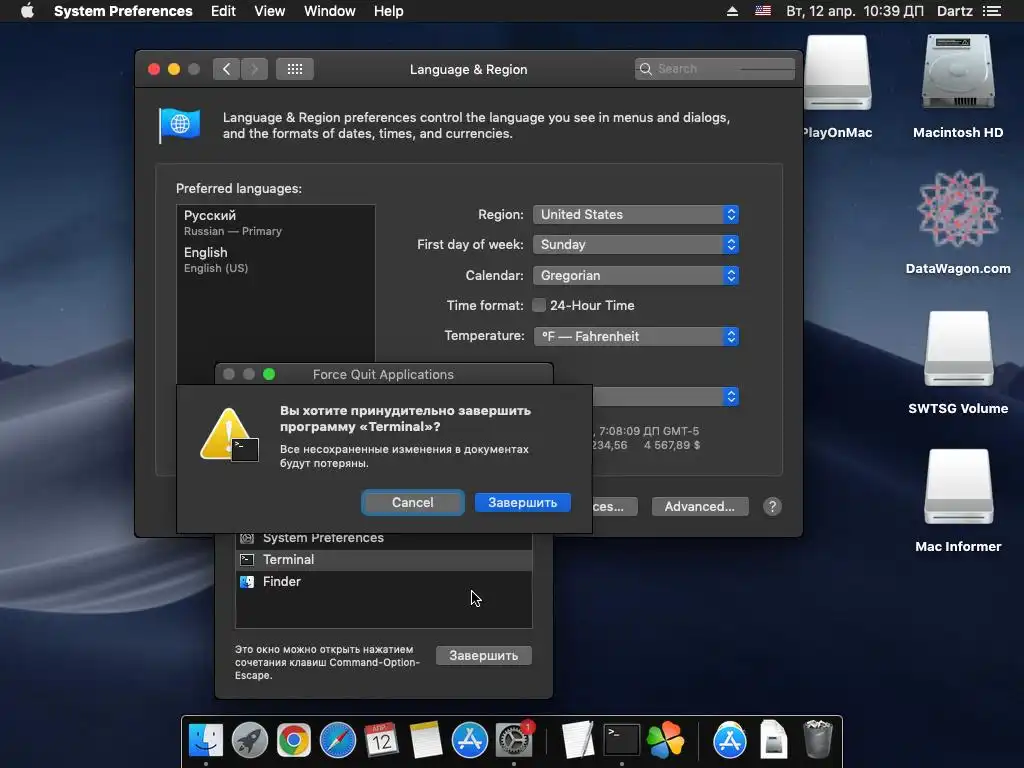Open Terminal icon in the Dock
This screenshot has width=1024, height=768.
[x=621, y=740]
